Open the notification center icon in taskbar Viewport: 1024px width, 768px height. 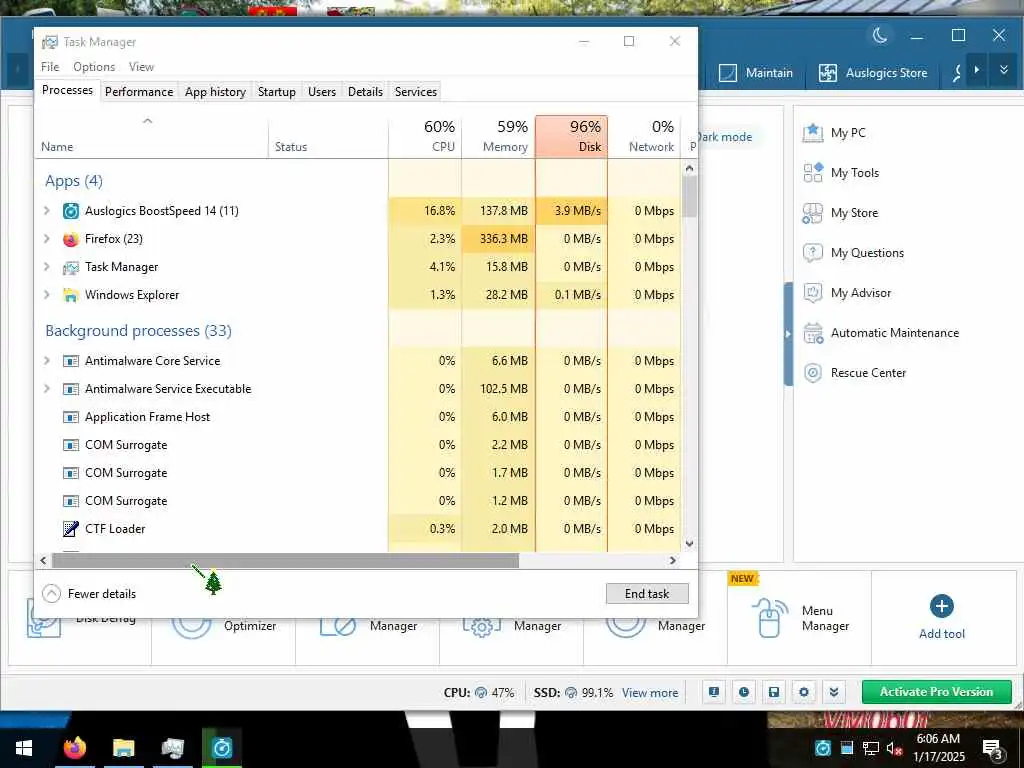pyautogui.click(x=992, y=748)
